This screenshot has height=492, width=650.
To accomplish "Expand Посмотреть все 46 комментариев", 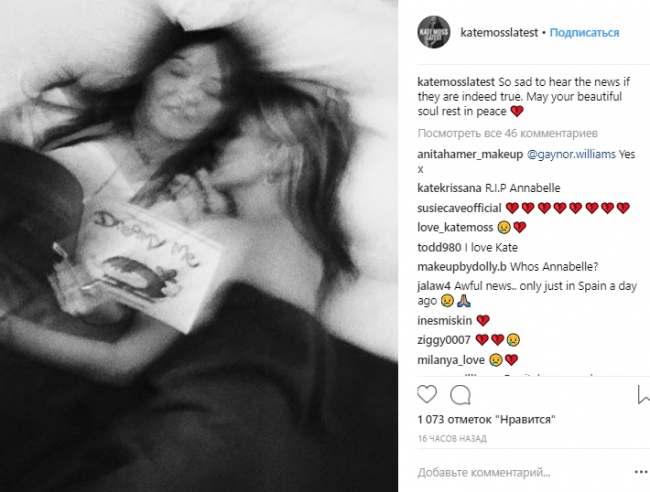I will pyautogui.click(x=507, y=133).
